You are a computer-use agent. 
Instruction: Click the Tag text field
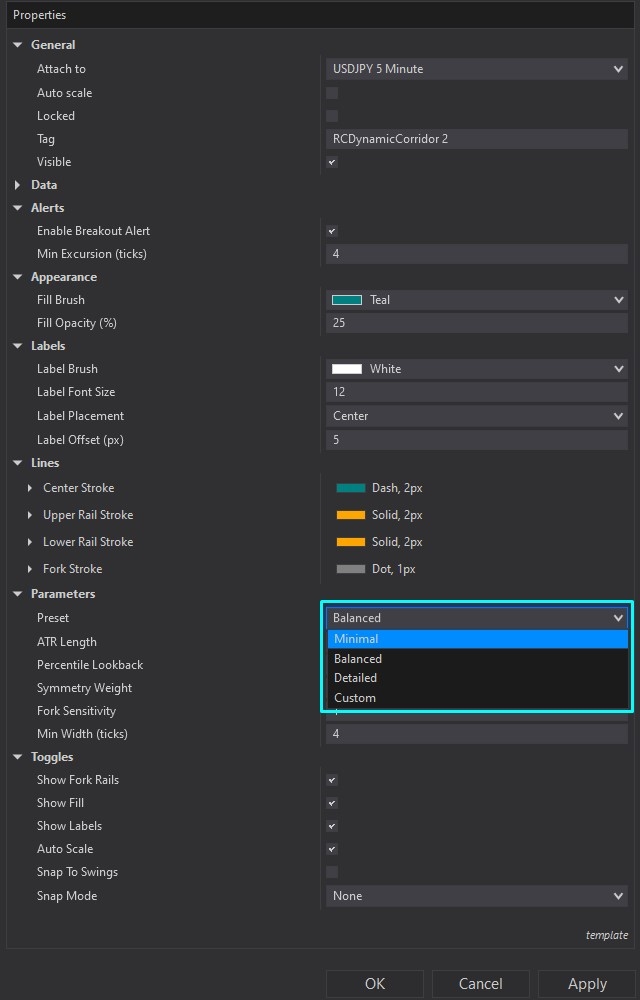pos(476,139)
